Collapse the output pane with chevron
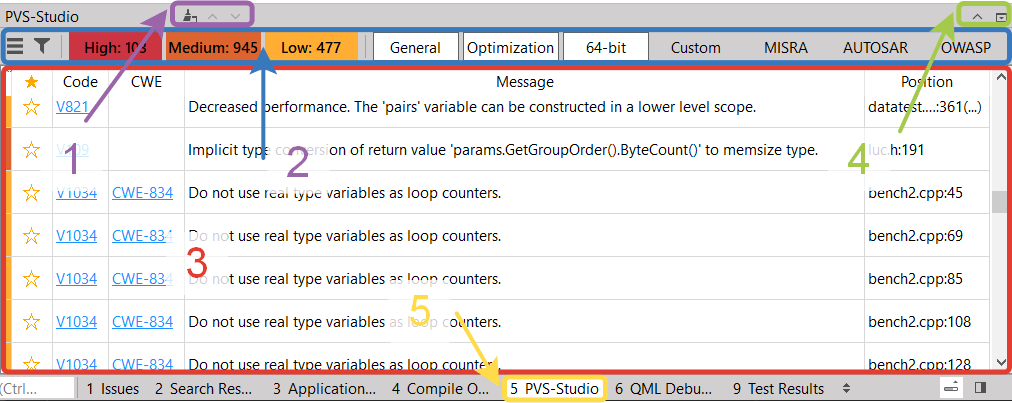Image resolution: width=1012 pixels, height=403 pixels. coord(977,16)
